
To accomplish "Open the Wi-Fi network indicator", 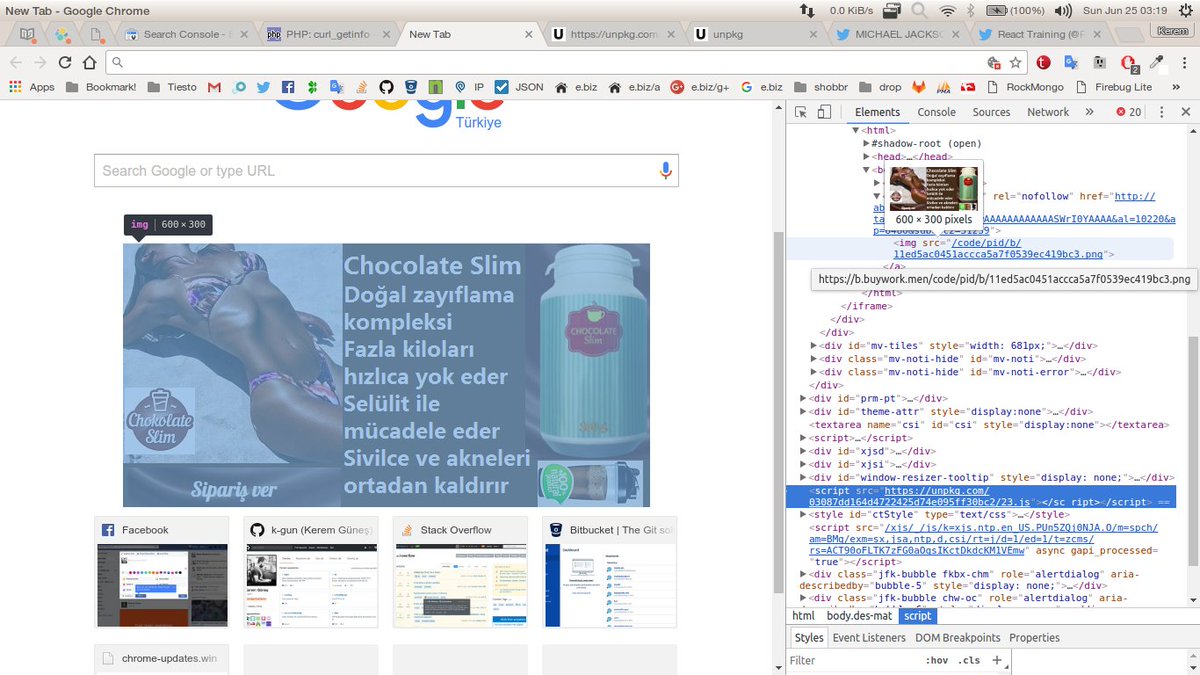I will point(947,11).
